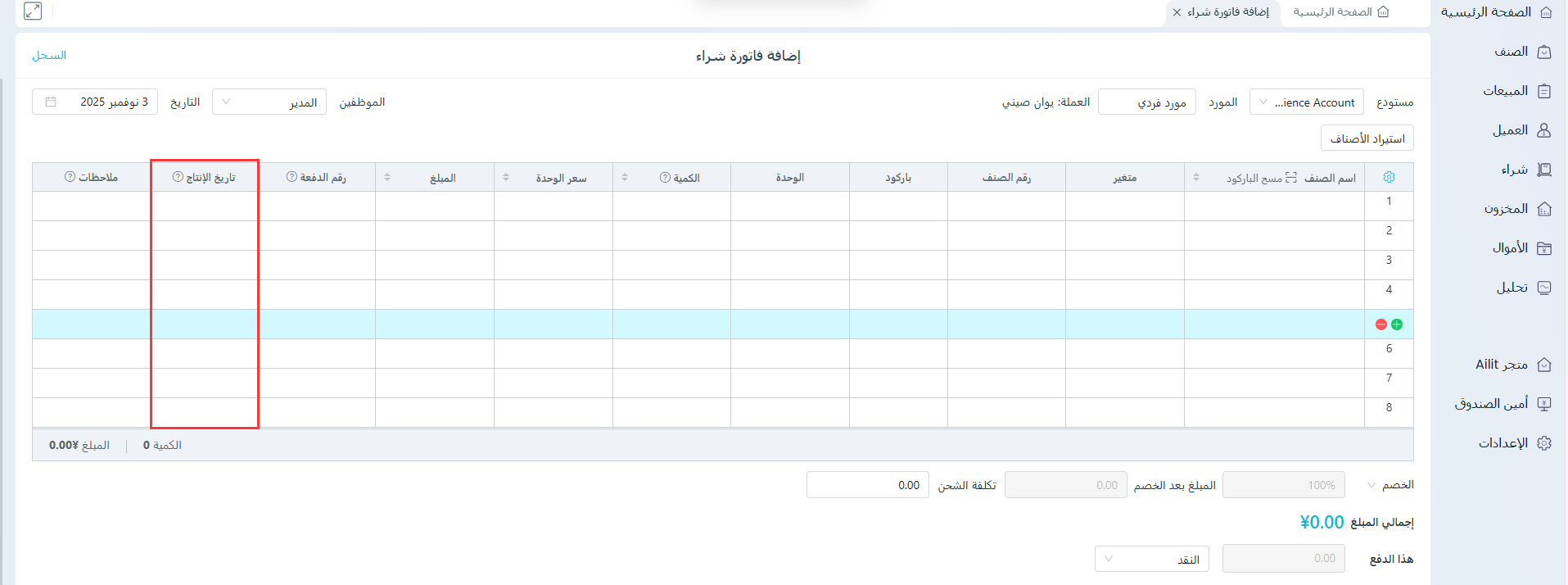Open the السجل link
This screenshot has width=1568, height=585.
[x=49, y=56]
